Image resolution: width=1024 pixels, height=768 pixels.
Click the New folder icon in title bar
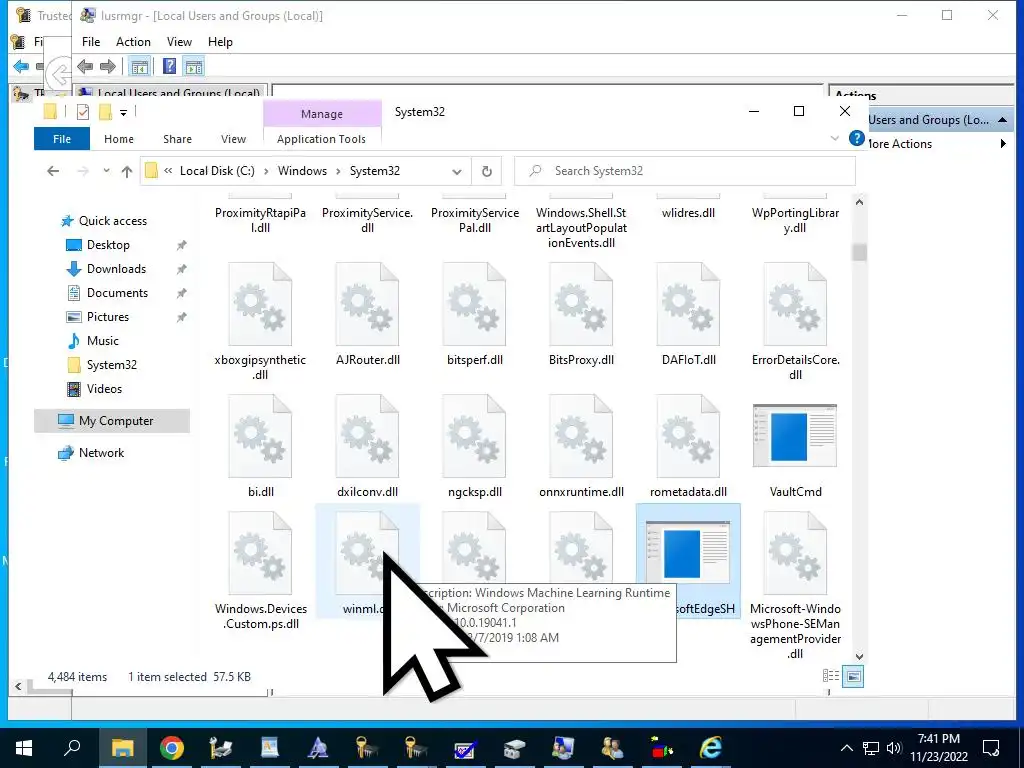pos(105,112)
